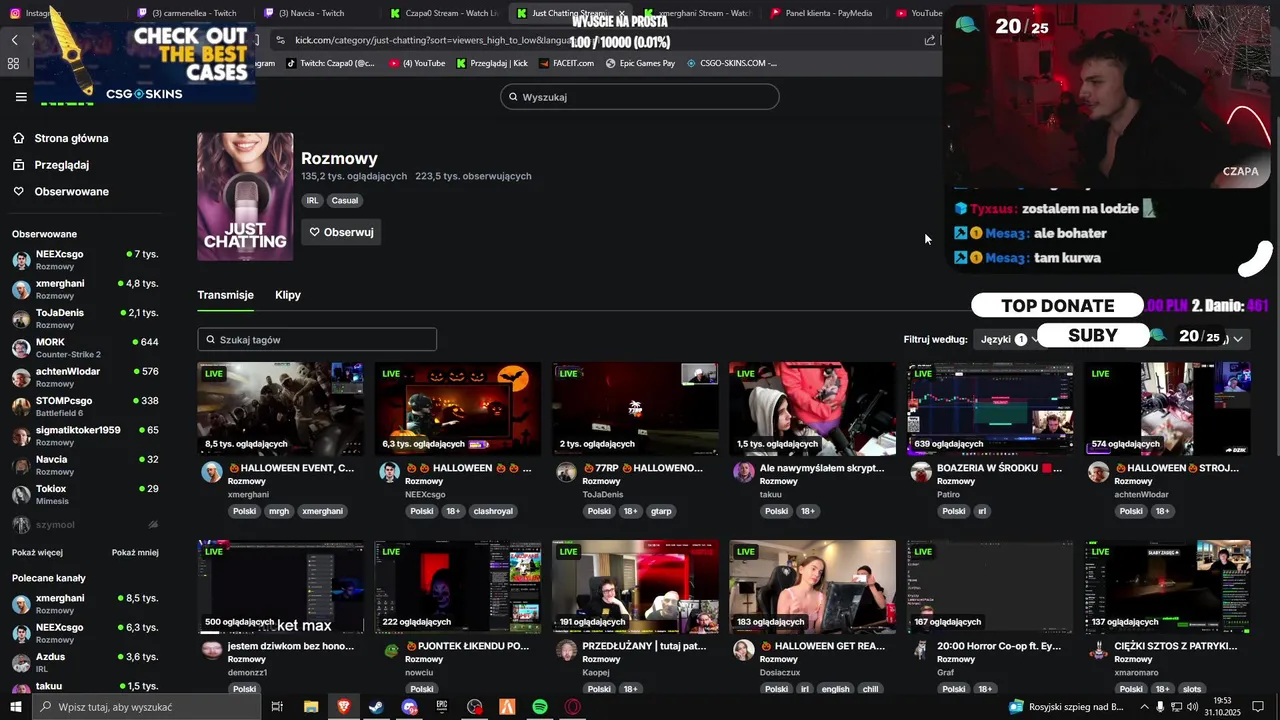Open NEEXcsgo channel in followed list

pos(85,260)
